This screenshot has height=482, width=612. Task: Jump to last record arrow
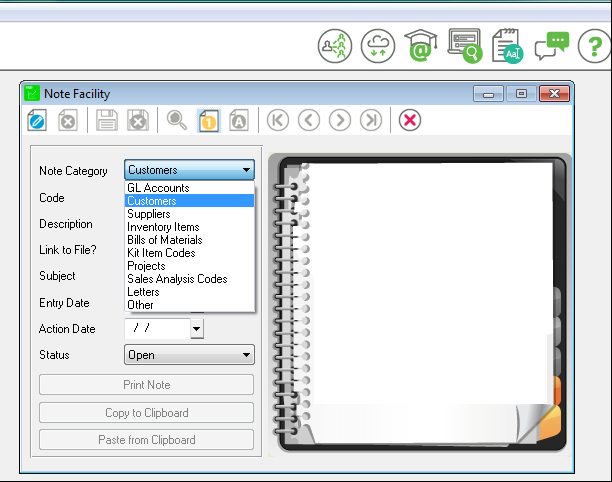[x=371, y=121]
